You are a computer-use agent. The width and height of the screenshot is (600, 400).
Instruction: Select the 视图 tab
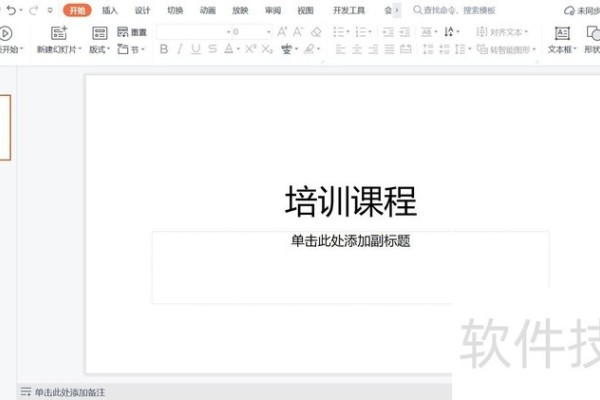pyautogui.click(x=305, y=10)
